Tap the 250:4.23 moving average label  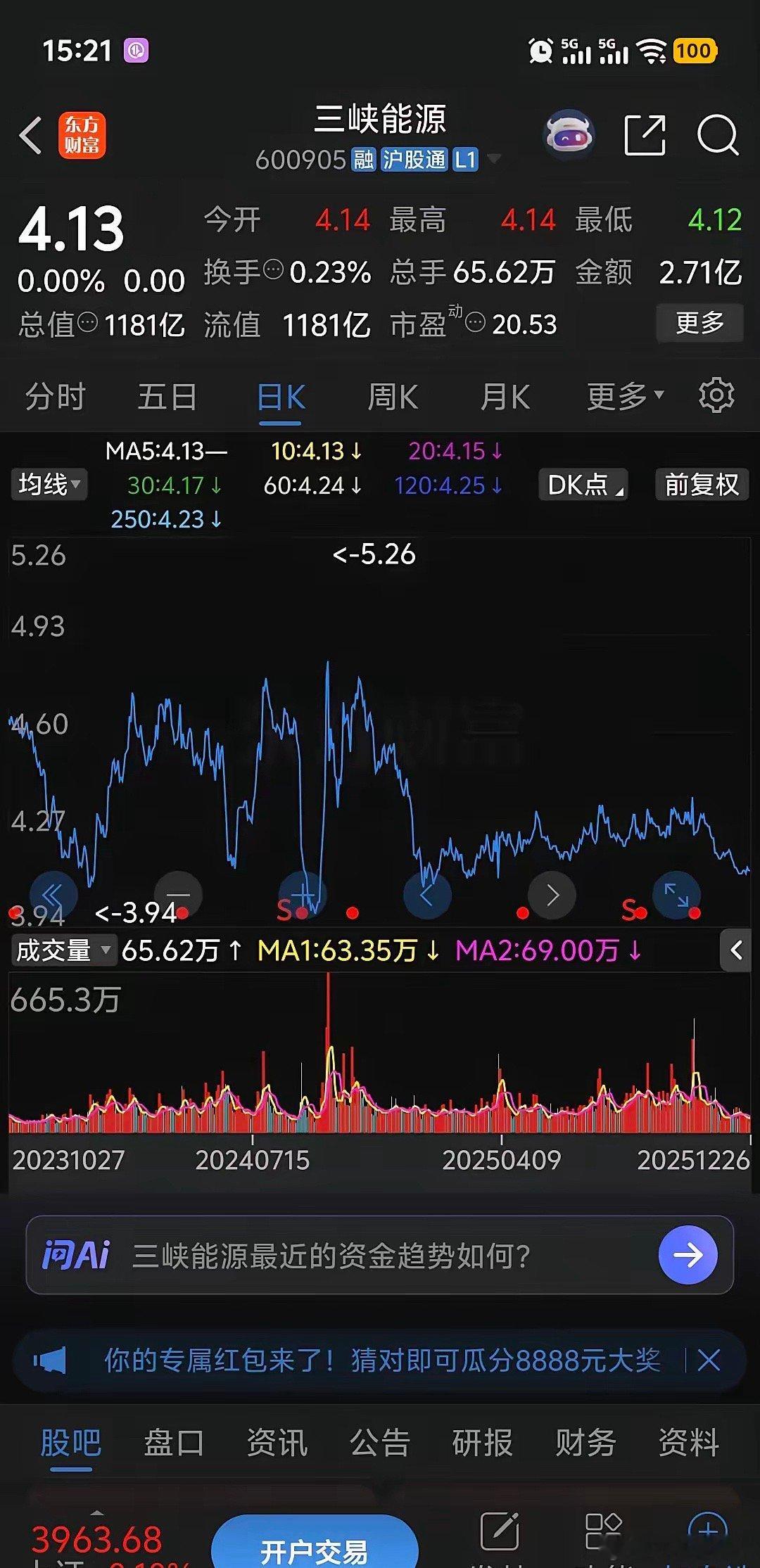point(167,518)
